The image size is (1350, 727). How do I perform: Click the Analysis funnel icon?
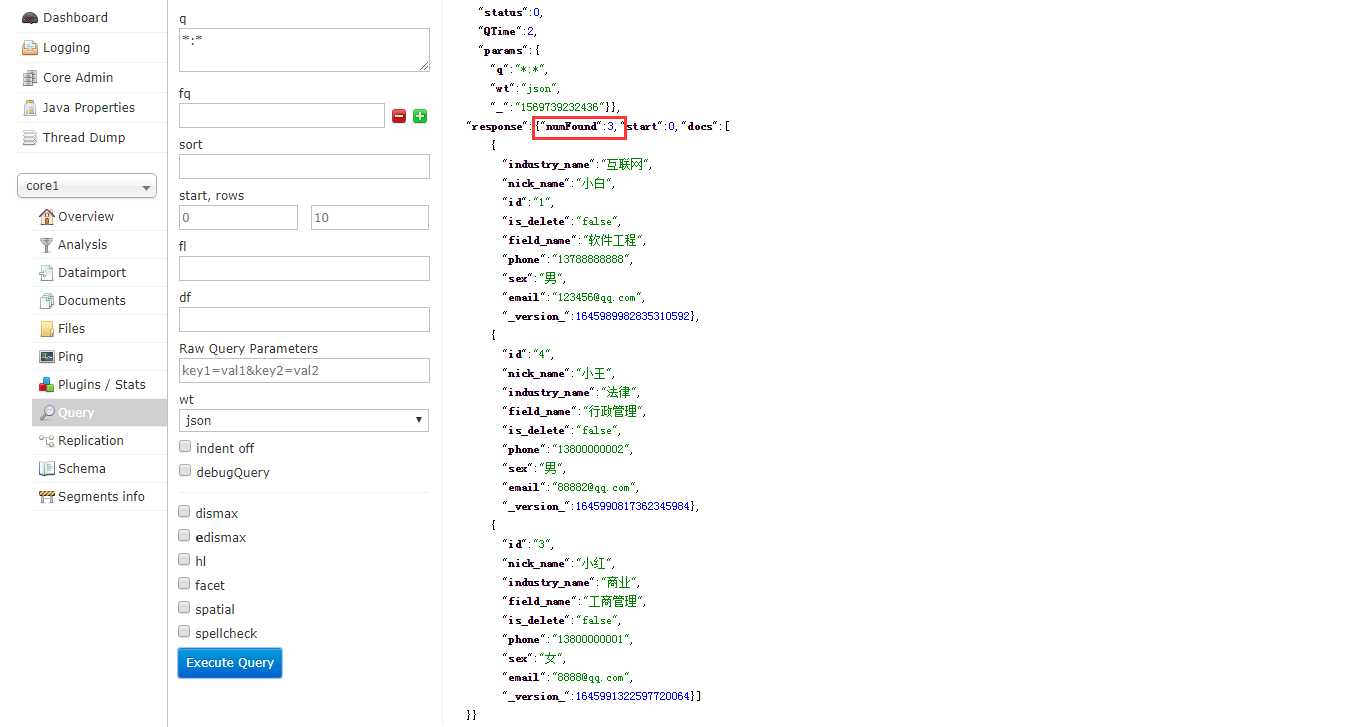(46, 245)
